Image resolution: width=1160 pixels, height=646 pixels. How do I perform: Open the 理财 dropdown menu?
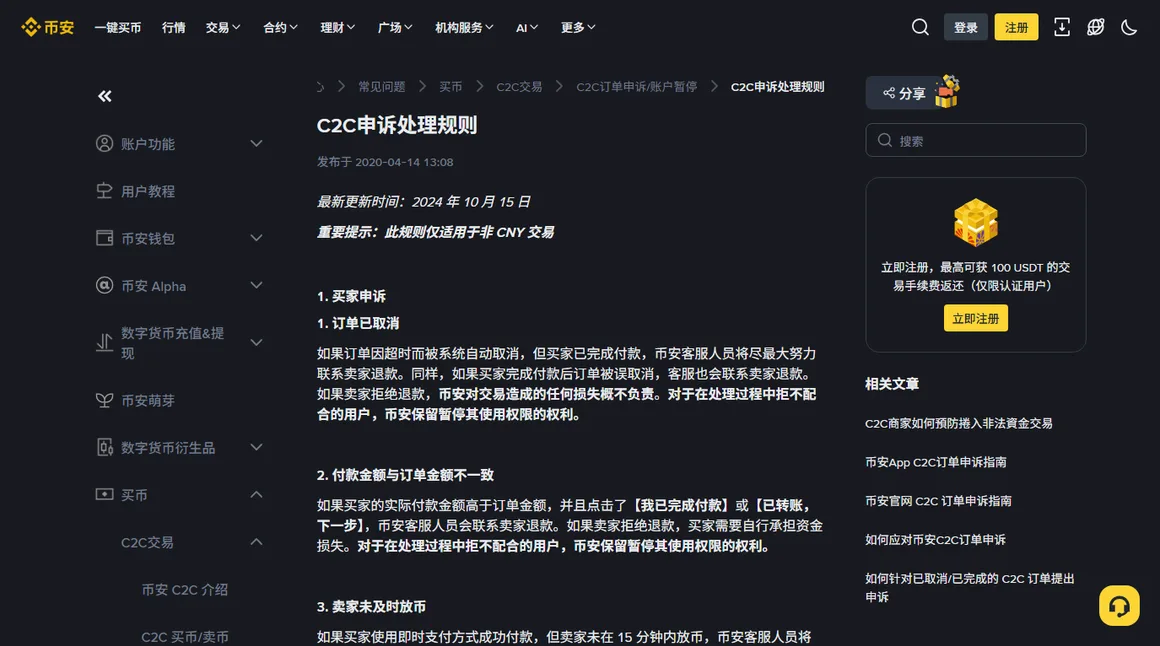337,27
